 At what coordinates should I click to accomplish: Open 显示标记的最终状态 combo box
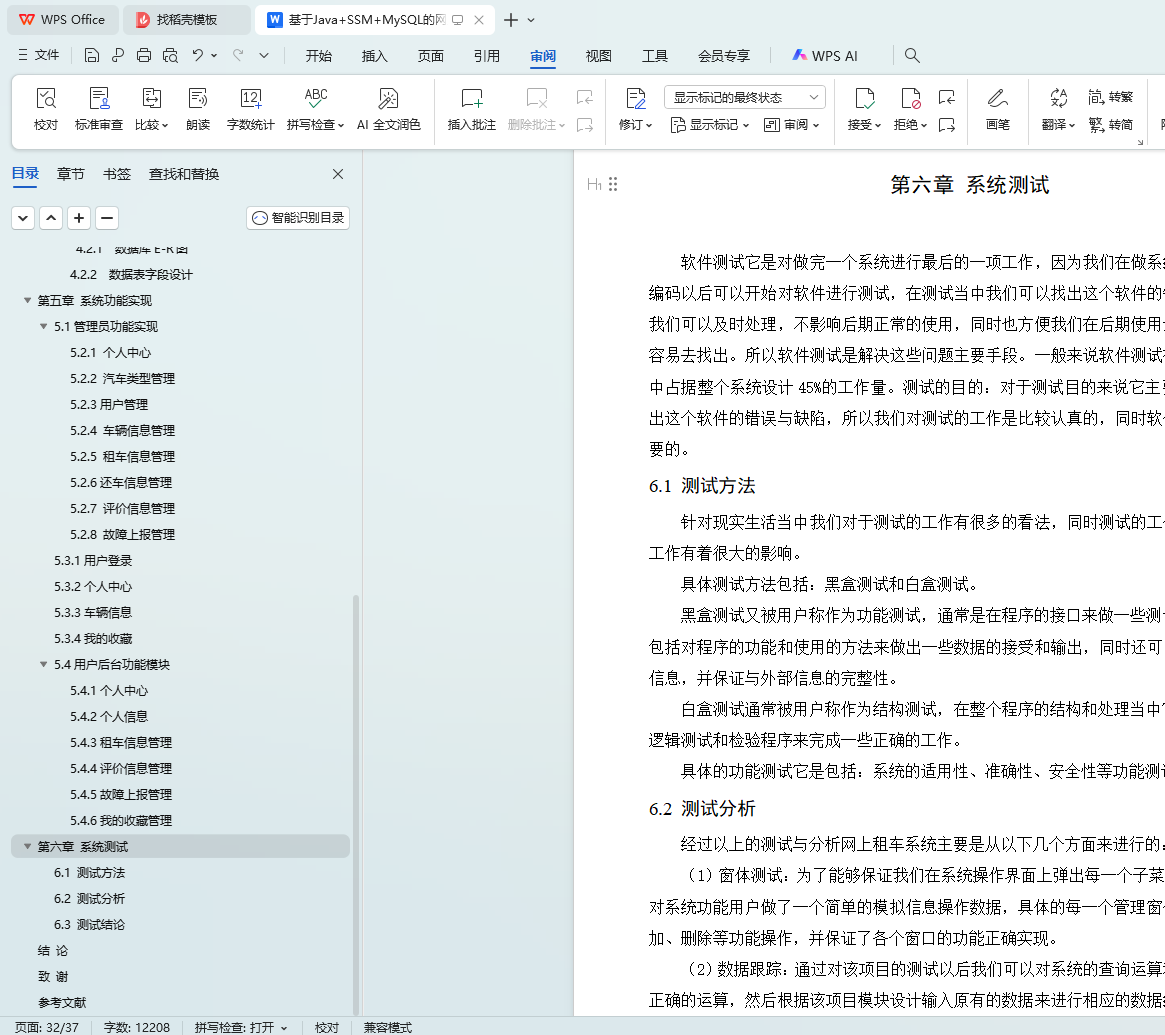pos(744,97)
